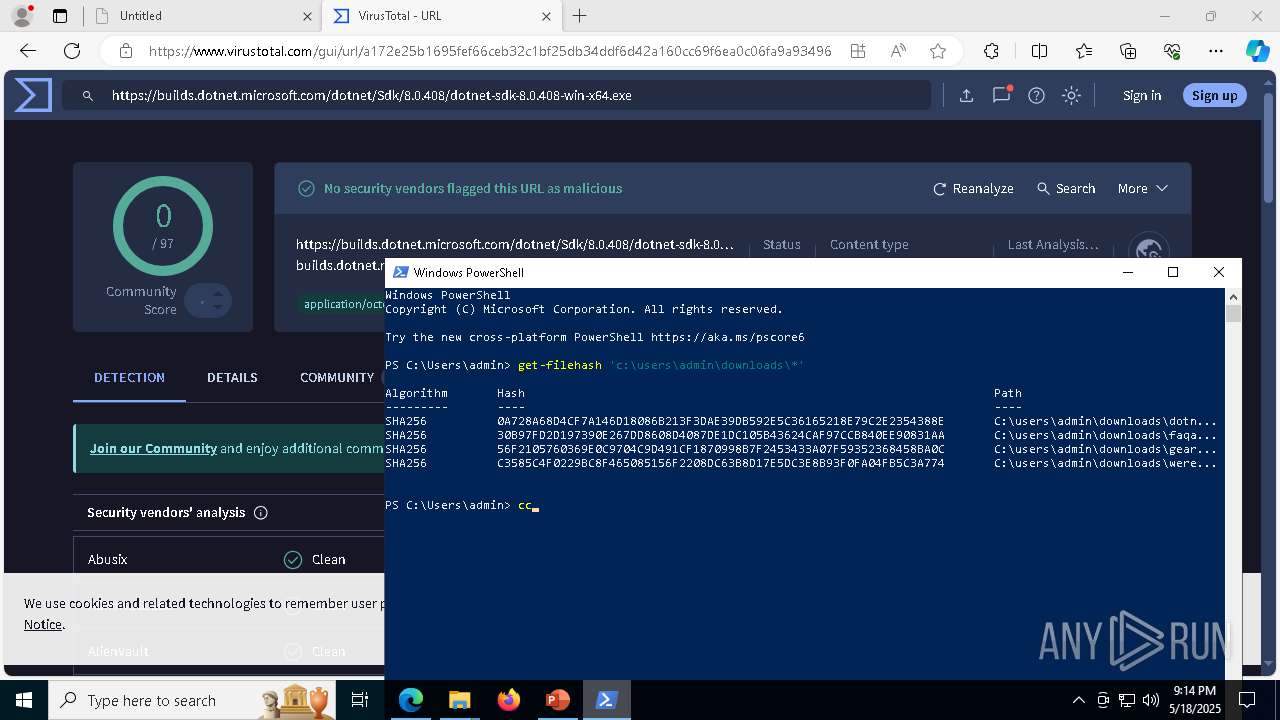
Task: Click the hash beginning 0A728A68D4CF
Action: 720,421
